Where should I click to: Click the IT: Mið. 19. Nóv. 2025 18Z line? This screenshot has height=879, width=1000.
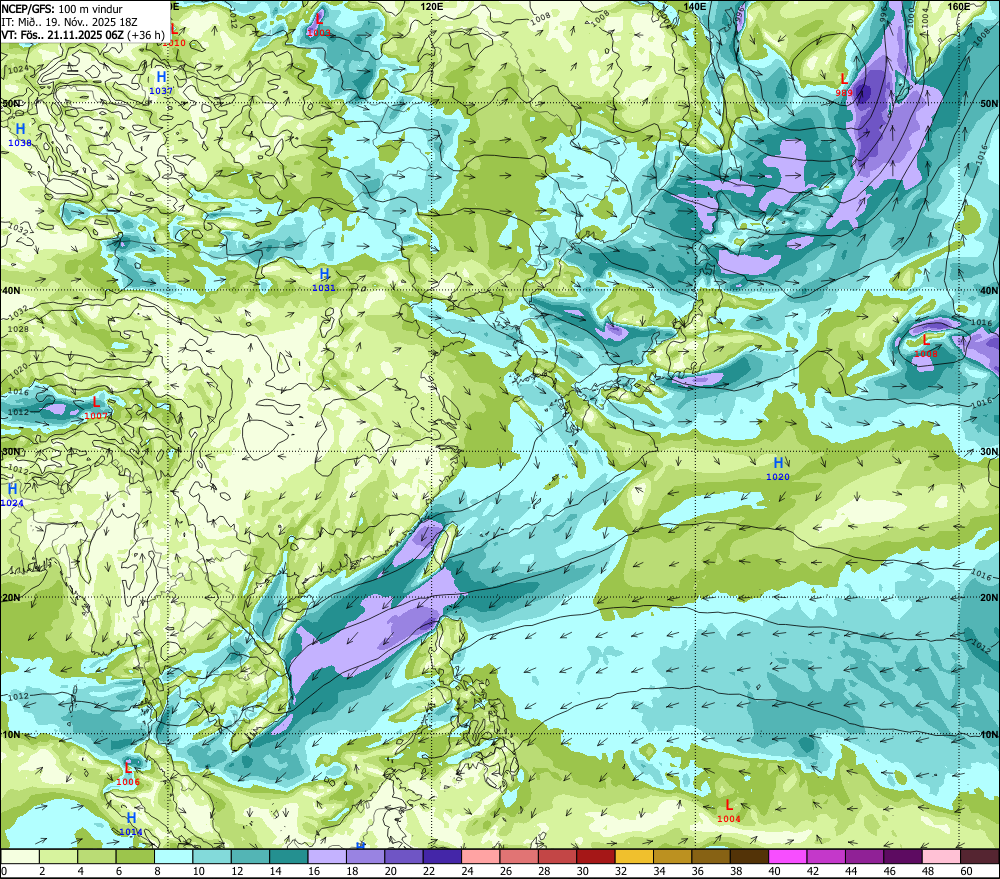pyautogui.click(x=69, y=22)
